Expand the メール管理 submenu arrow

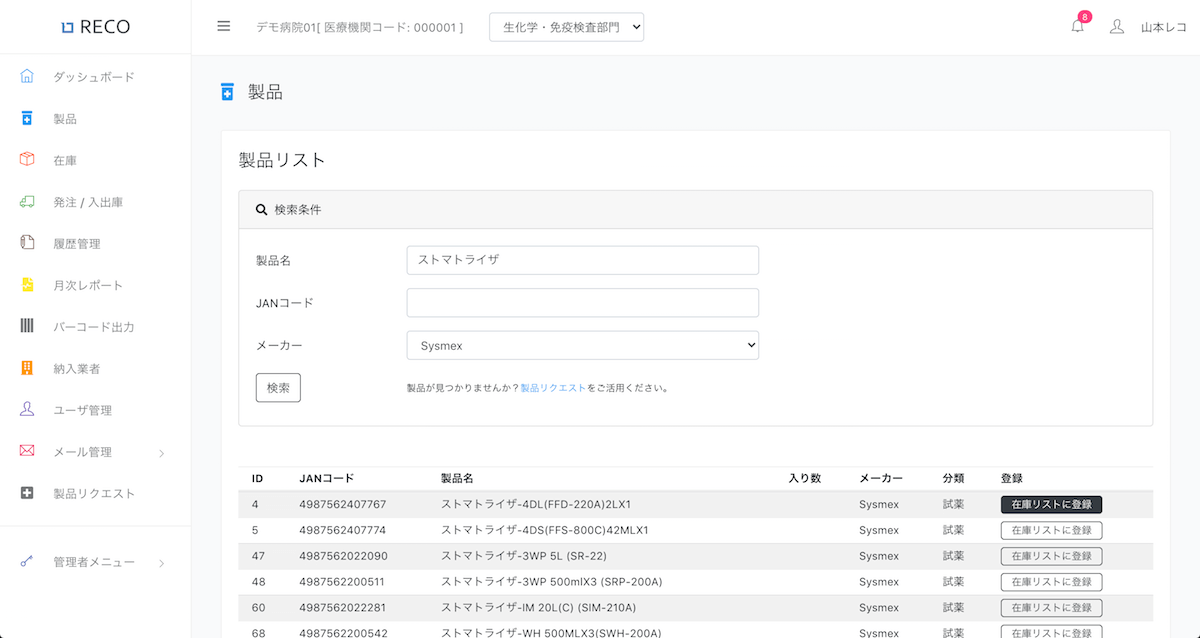pyautogui.click(x=162, y=453)
